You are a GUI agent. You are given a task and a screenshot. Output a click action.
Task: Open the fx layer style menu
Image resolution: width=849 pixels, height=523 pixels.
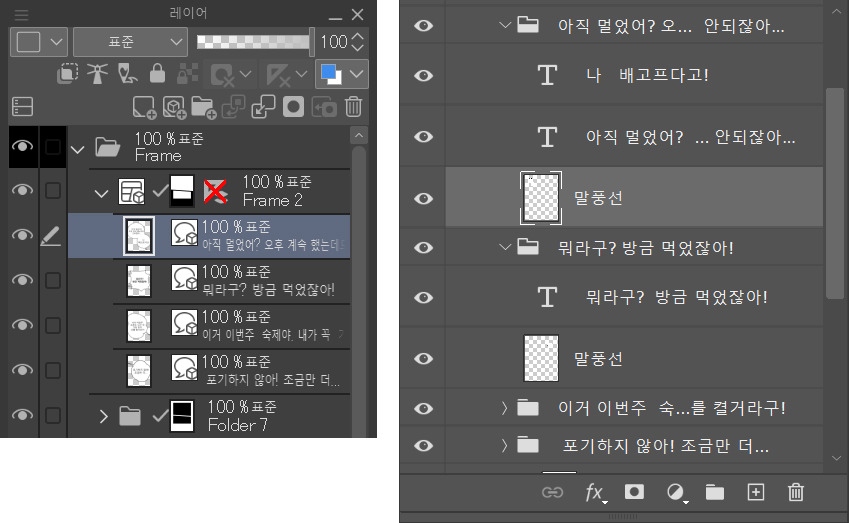[x=595, y=493]
